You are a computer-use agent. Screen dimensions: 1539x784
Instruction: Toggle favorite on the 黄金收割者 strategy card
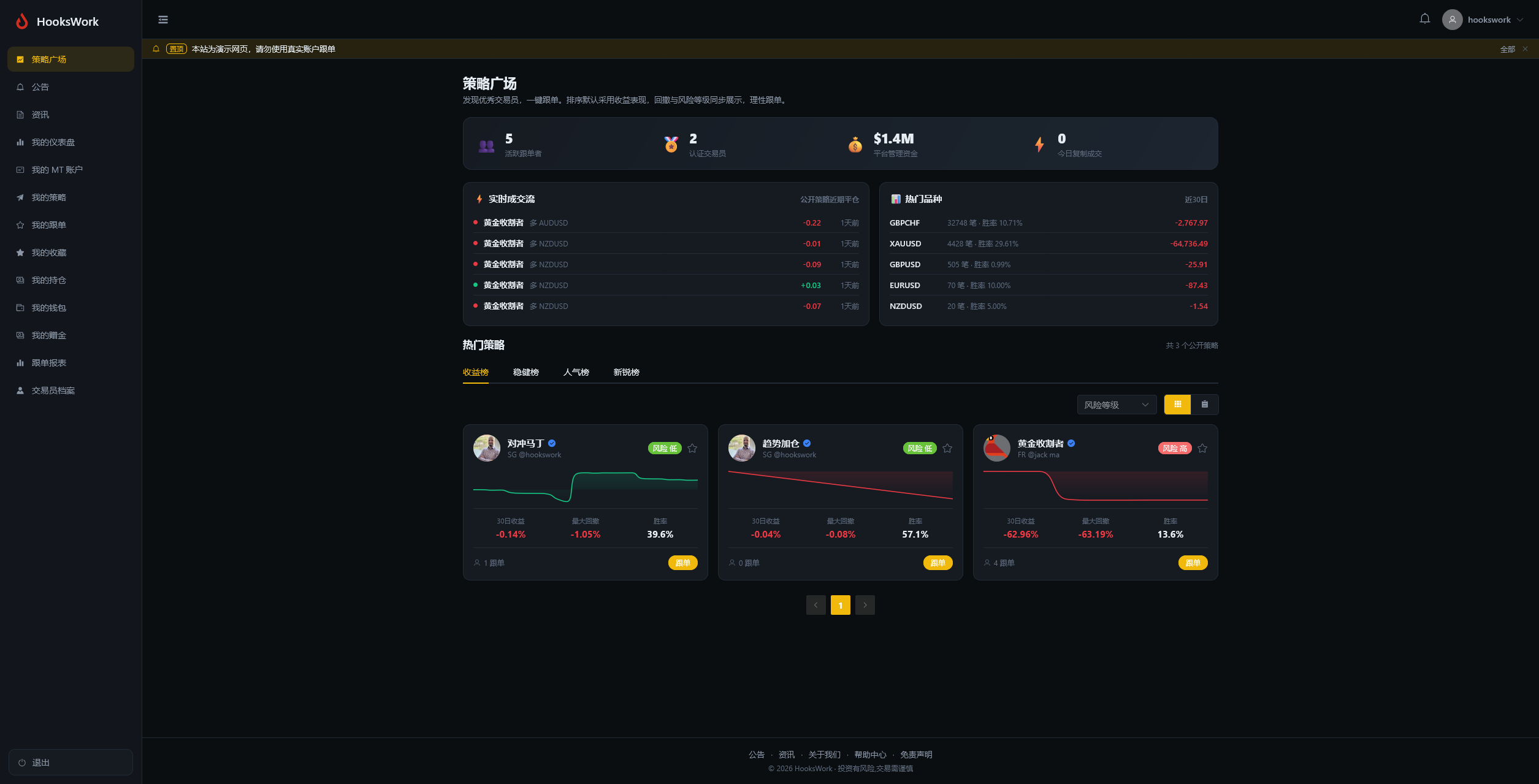1202,448
